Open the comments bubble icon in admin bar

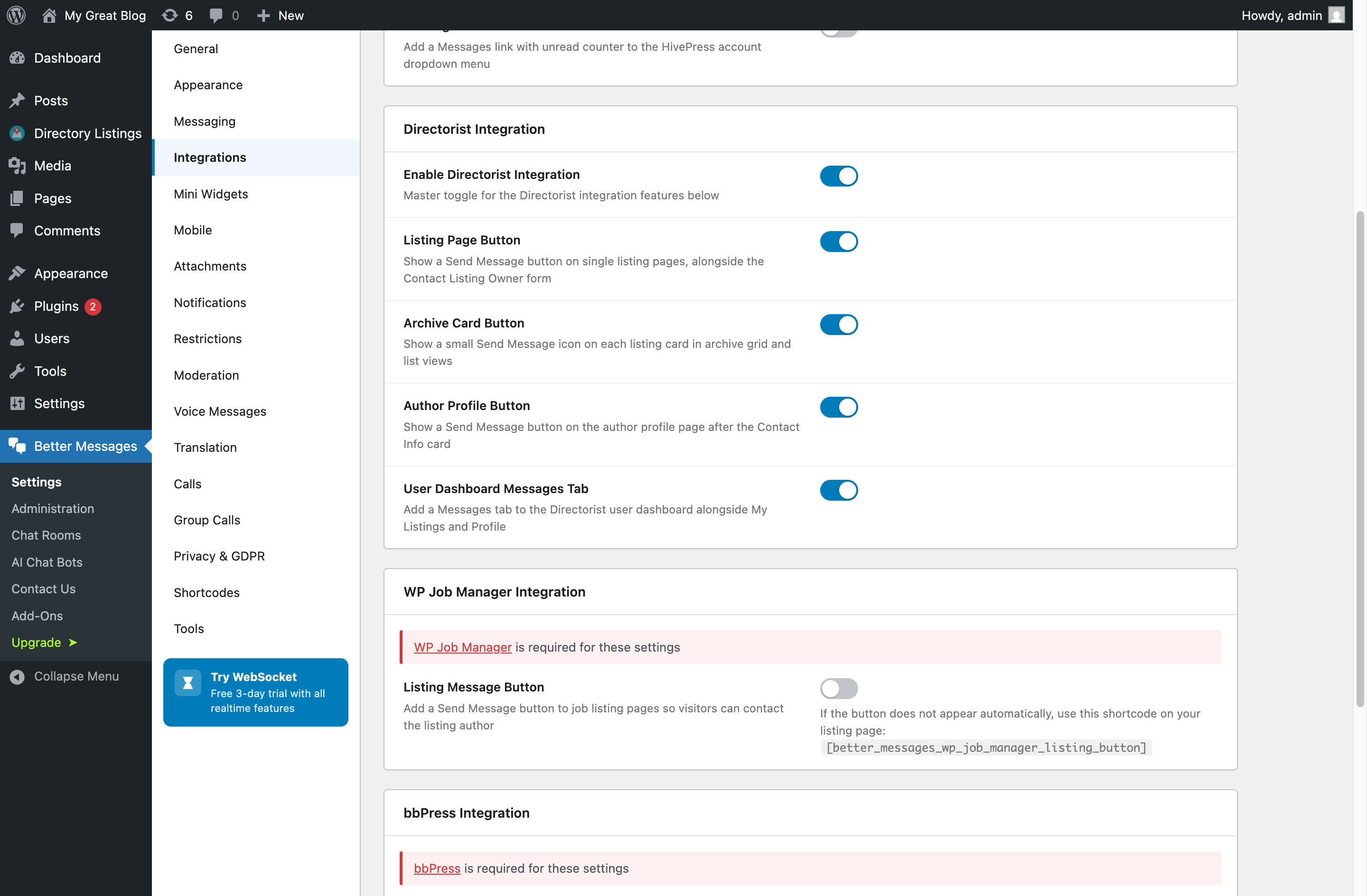216,16
